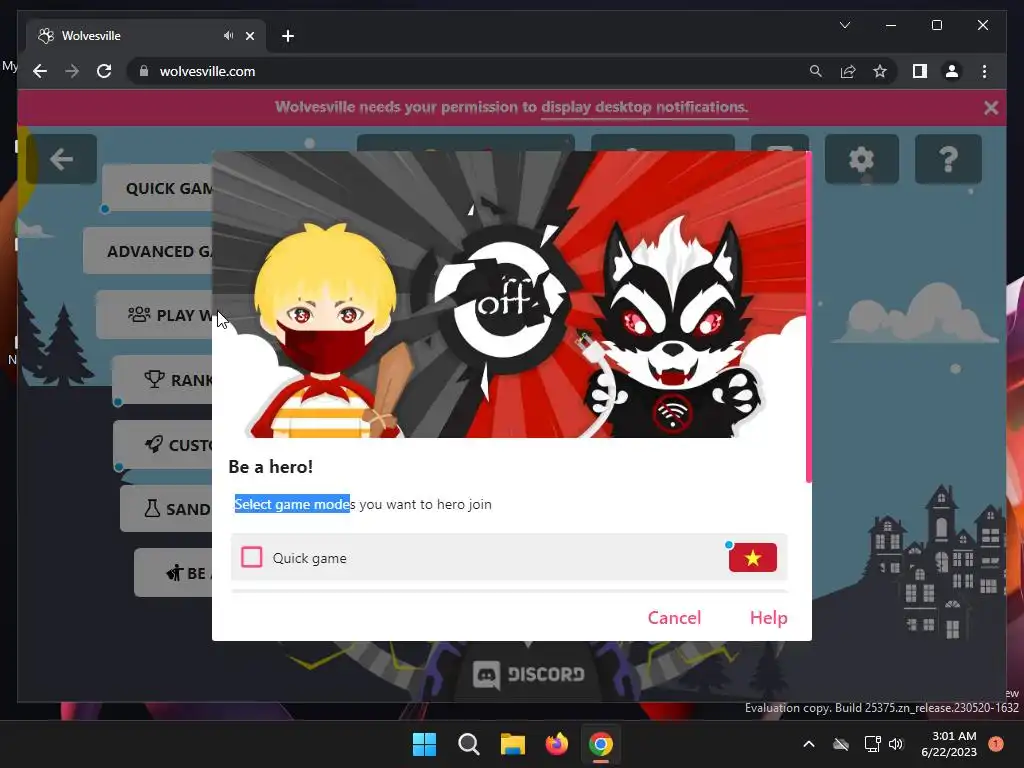Click the hero and wolf banner image
1024x768 pixels.
pyautogui.click(x=509, y=295)
